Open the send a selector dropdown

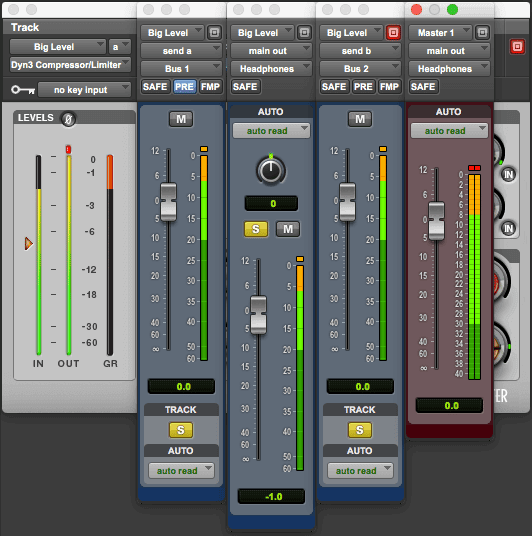181,51
